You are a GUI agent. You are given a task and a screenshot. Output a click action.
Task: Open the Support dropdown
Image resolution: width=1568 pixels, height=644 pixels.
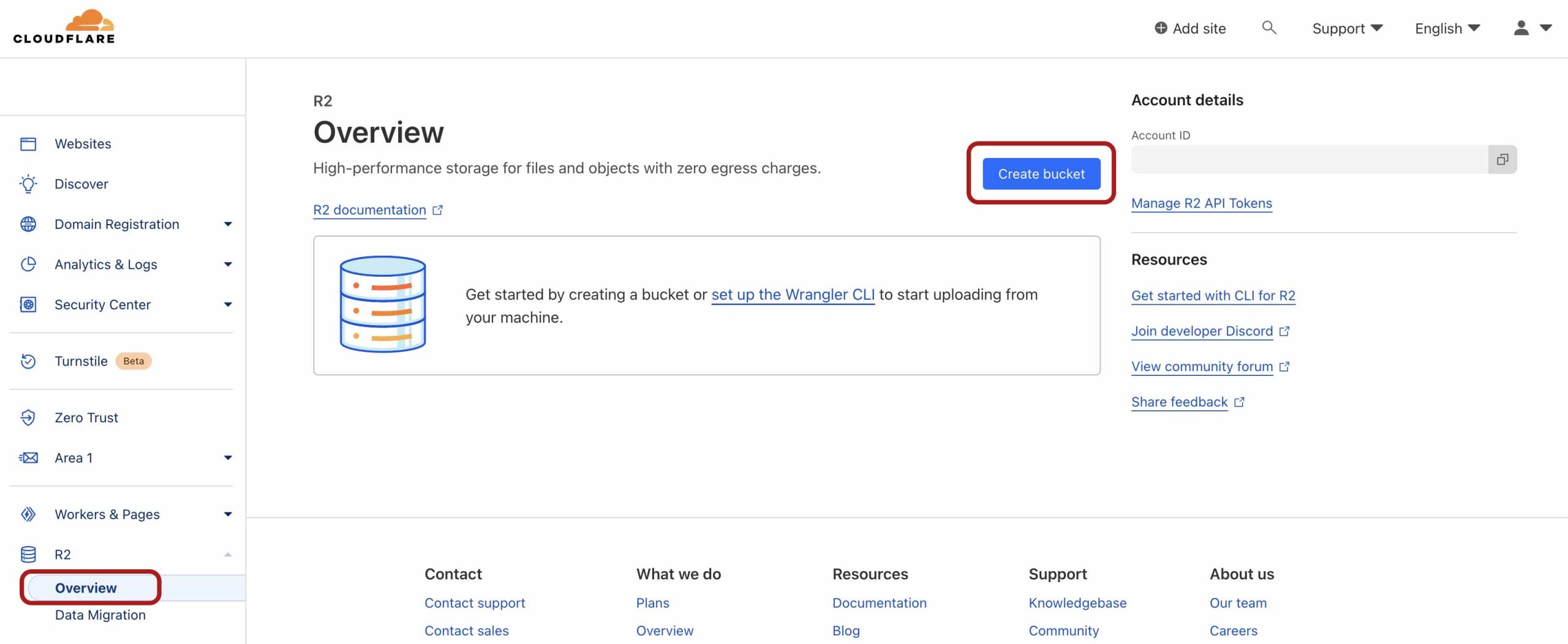click(x=1346, y=28)
